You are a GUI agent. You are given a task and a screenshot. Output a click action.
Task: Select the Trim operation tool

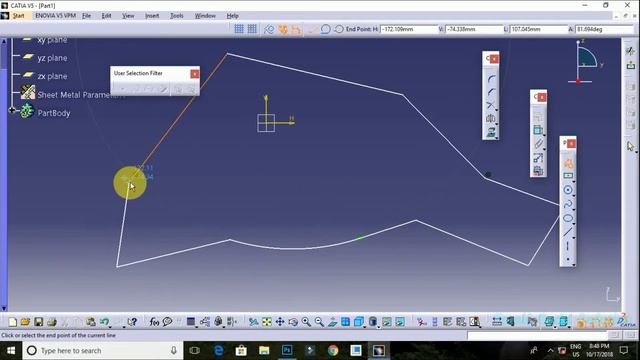pos(491,105)
